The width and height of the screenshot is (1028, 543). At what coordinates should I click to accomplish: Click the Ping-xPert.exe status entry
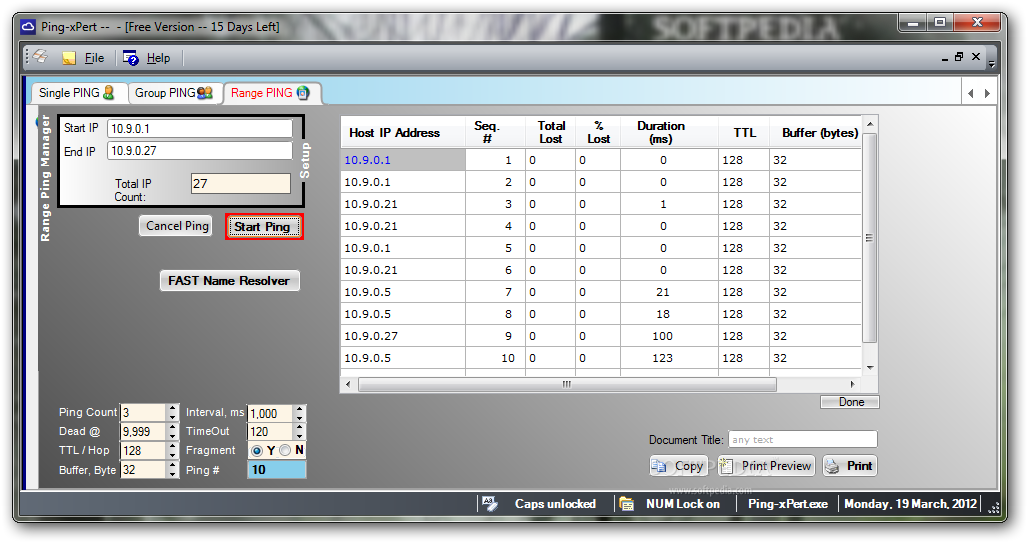[x=788, y=504]
